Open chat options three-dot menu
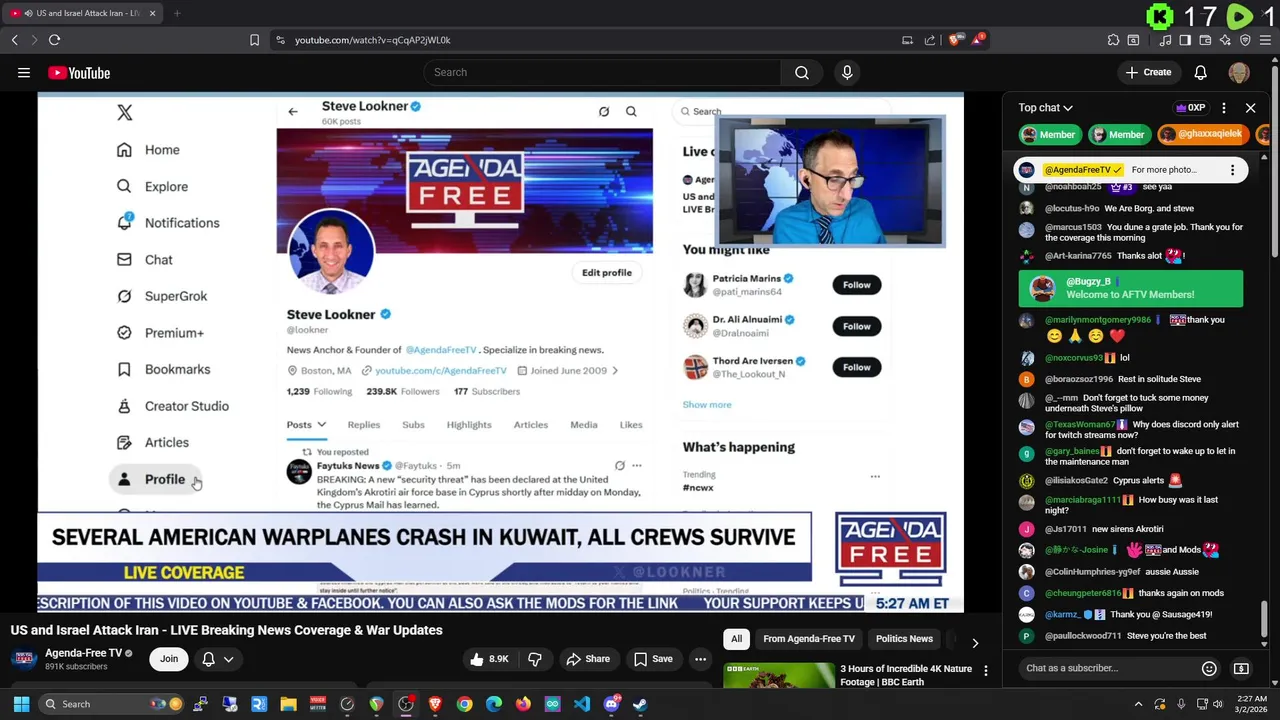The height and width of the screenshot is (720, 1280). click(x=1224, y=108)
